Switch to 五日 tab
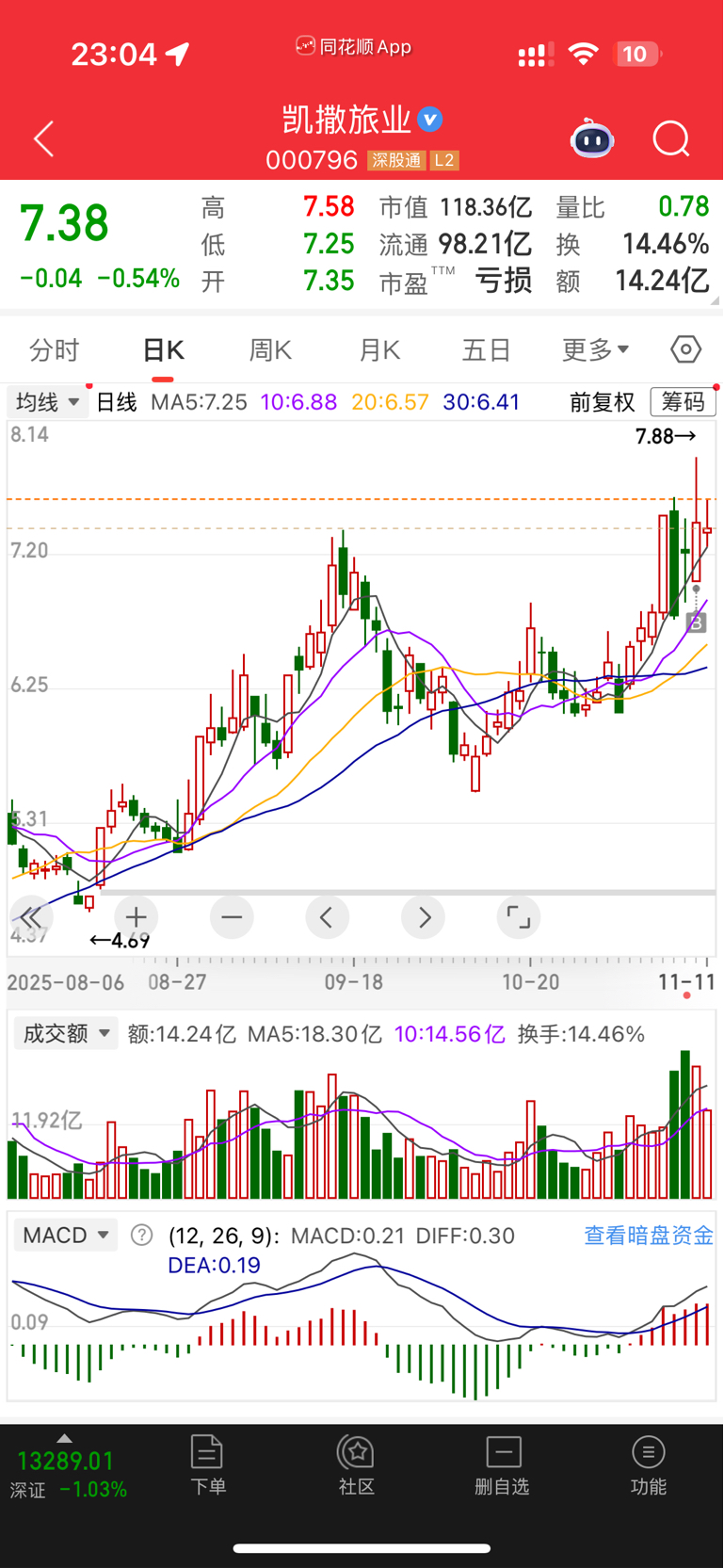Viewport: 724px width, 1568px height. click(x=487, y=350)
